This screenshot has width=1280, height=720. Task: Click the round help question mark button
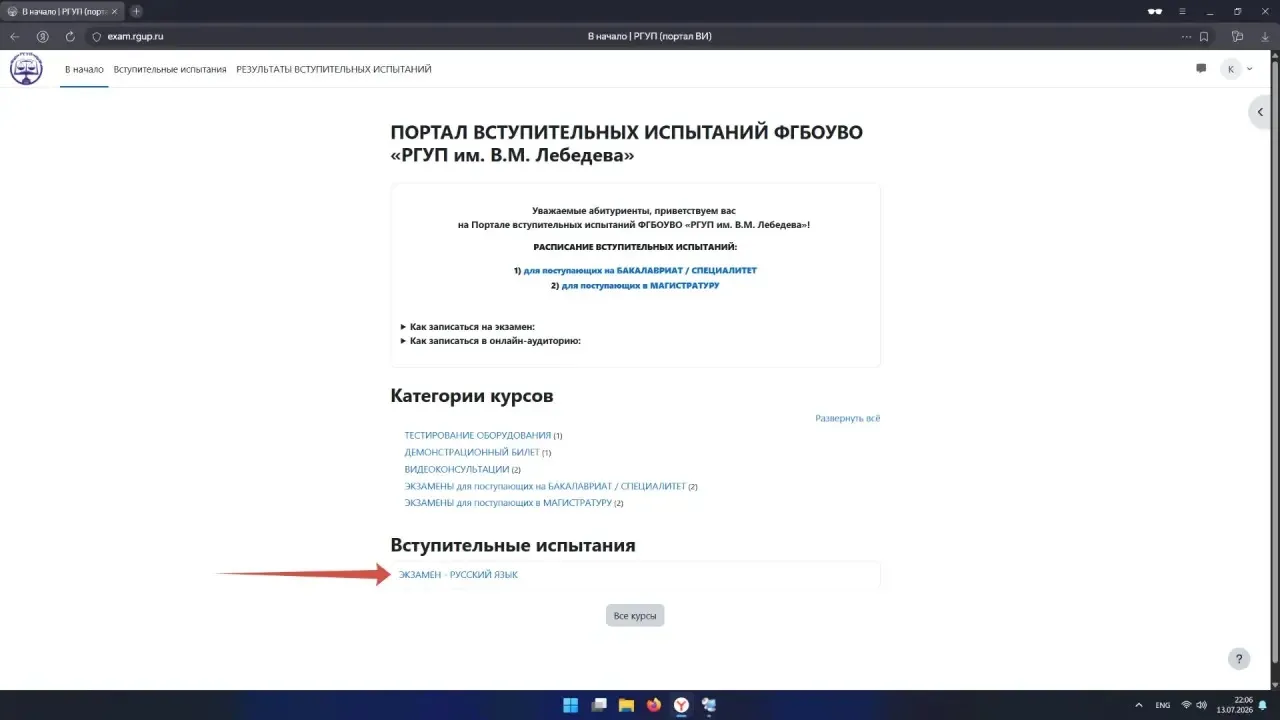pyautogui.click(x=1239, y=659)
